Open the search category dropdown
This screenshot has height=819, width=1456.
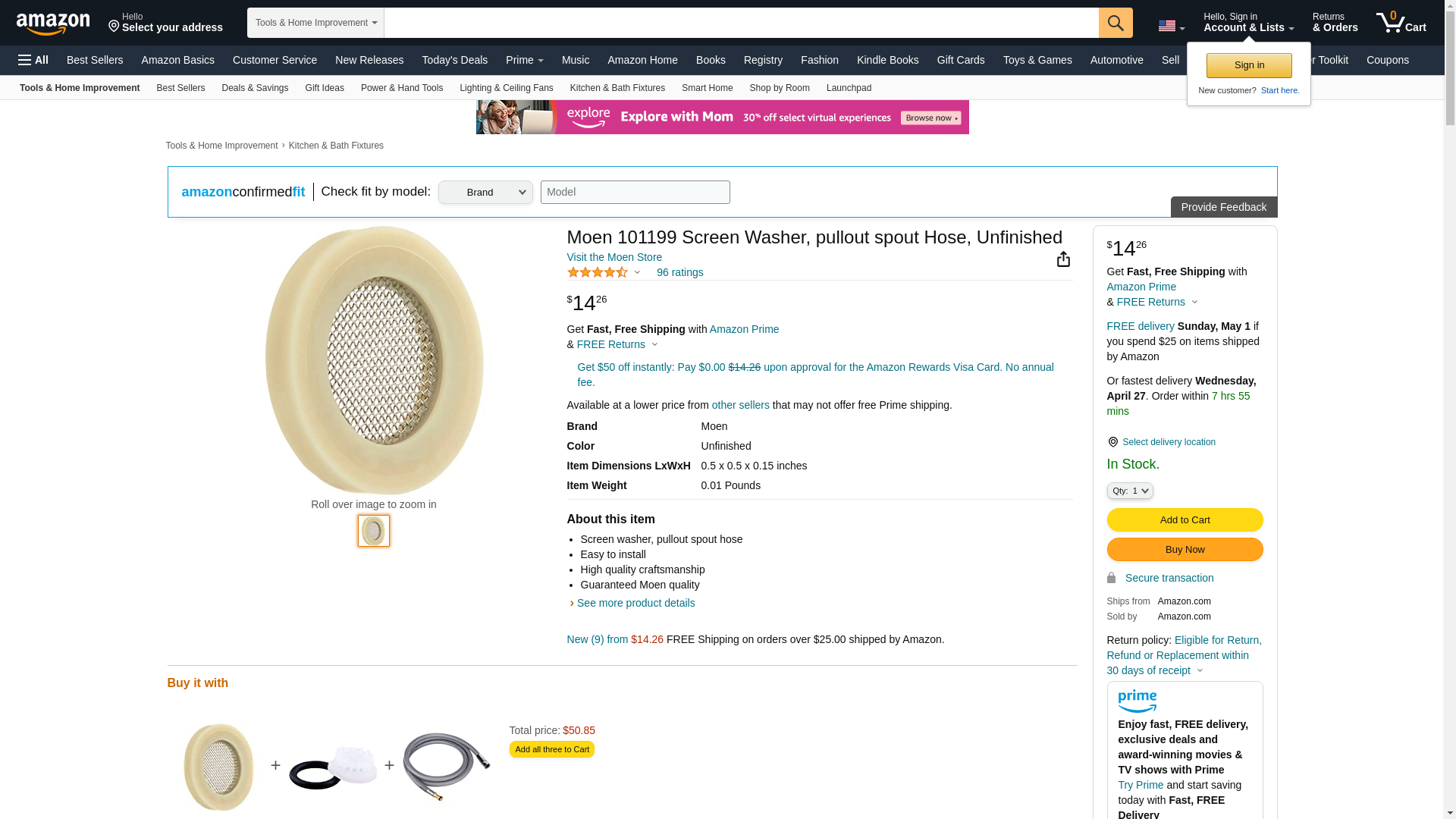point(315,23)
